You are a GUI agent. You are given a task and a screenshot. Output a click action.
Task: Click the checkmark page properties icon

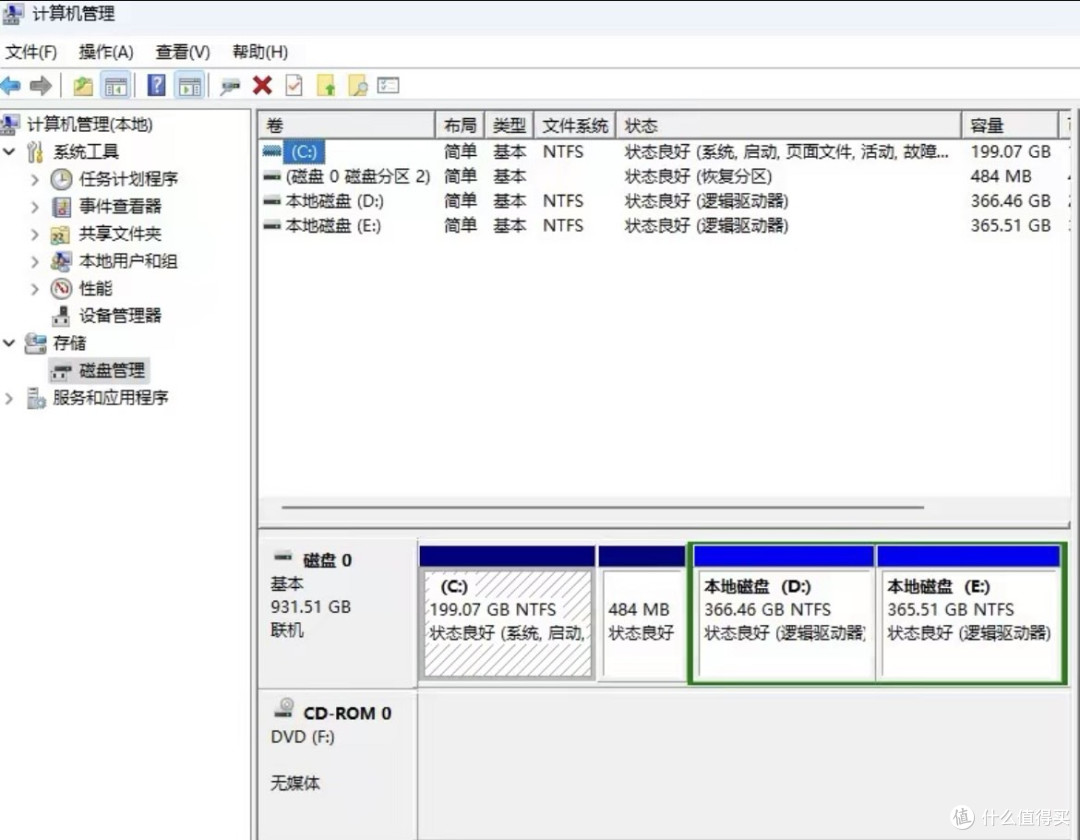tap(294, 85)
